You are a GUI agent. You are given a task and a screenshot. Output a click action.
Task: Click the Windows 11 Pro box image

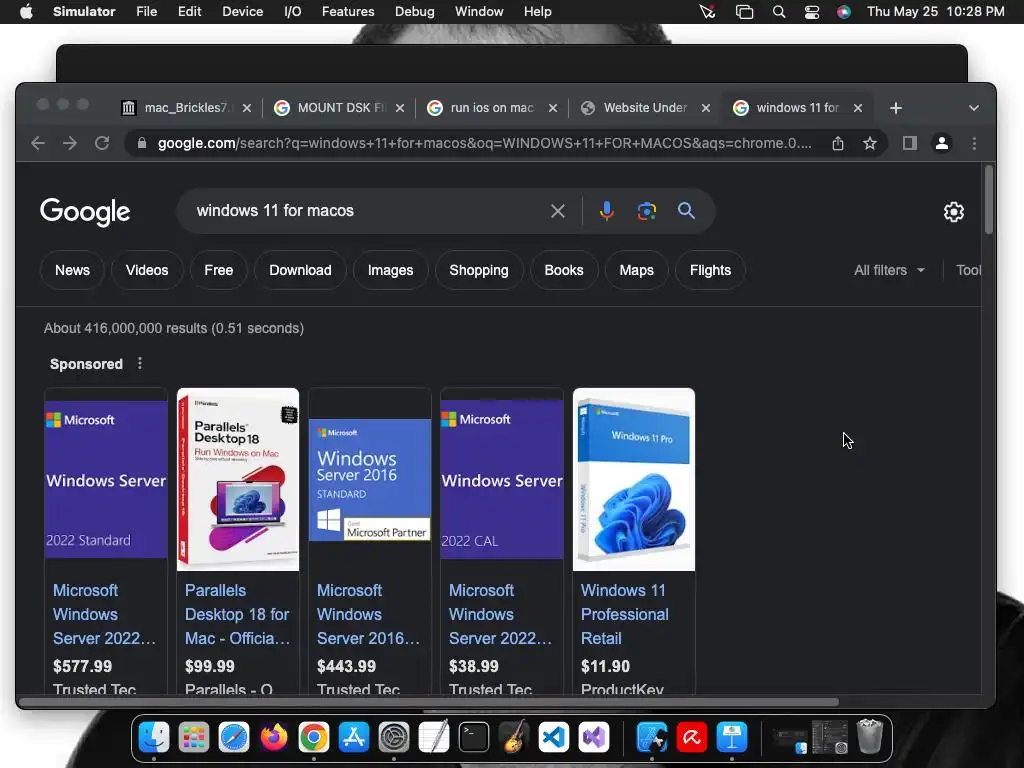634,479
